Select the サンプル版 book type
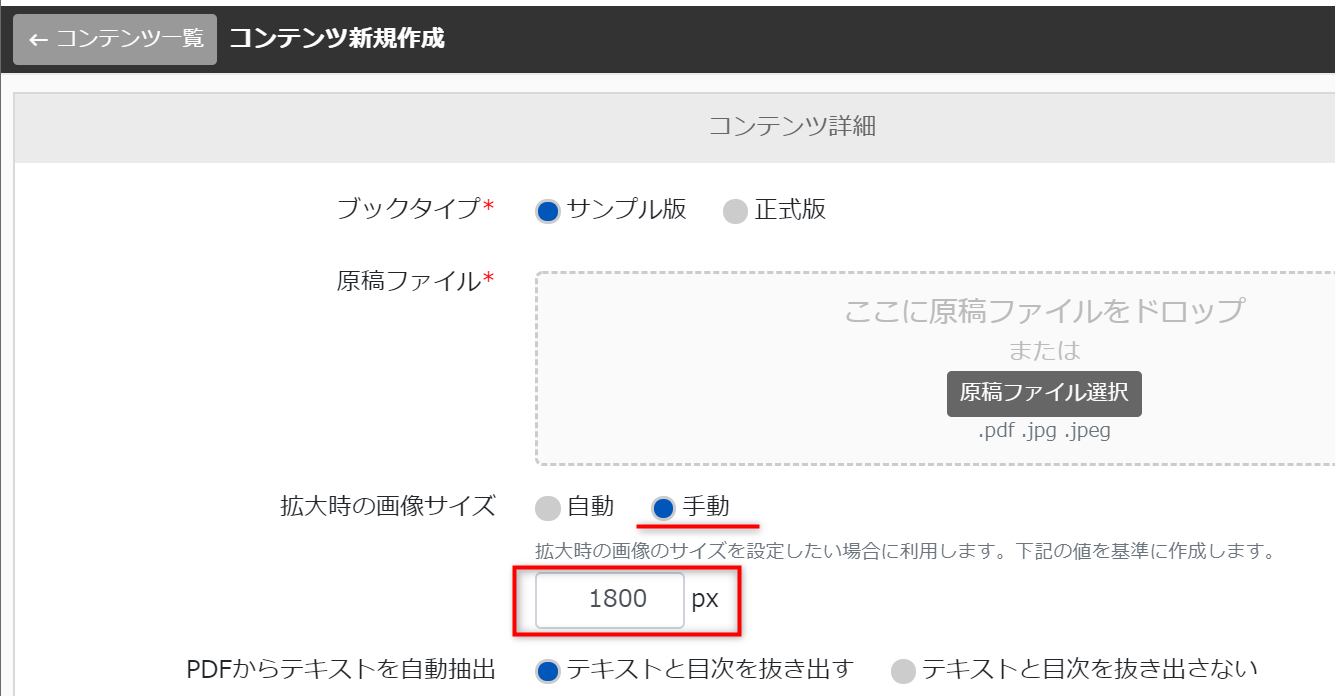This screenshot has height=696, width=1335. coord(548,211)
